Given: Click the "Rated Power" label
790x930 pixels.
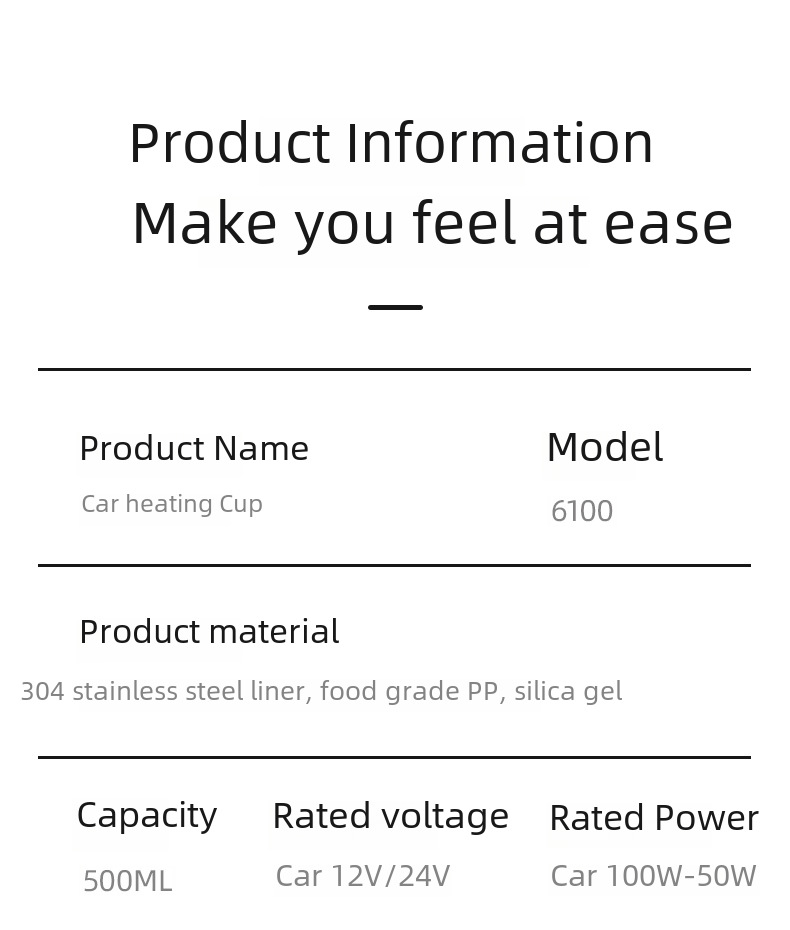Looking at the screenshot, I should click(x=654, y=818).
